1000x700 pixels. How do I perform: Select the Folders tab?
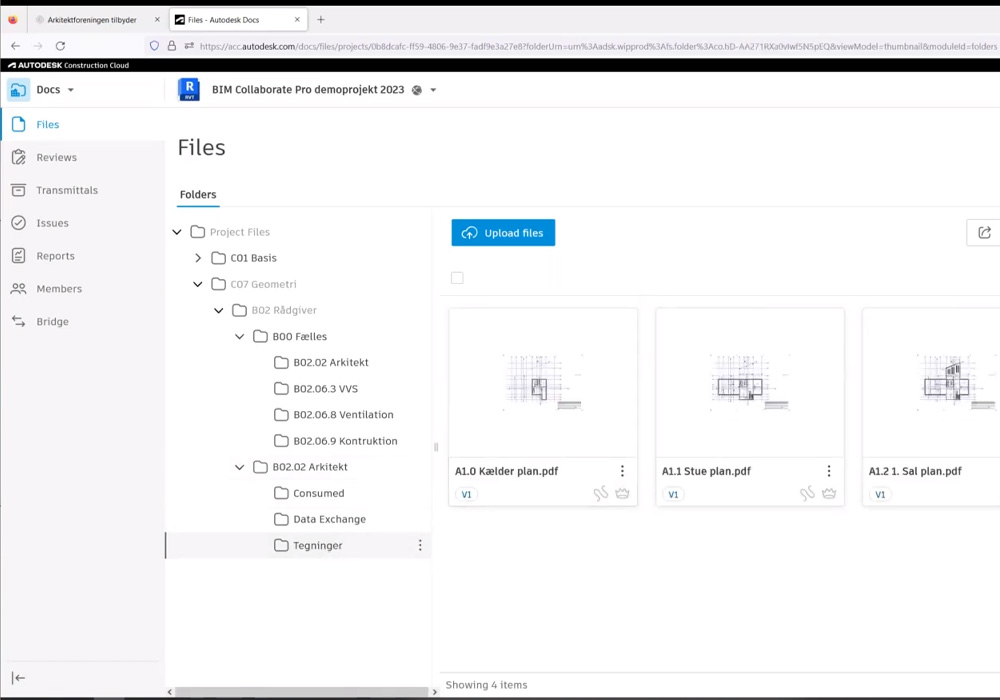[198, 195]
